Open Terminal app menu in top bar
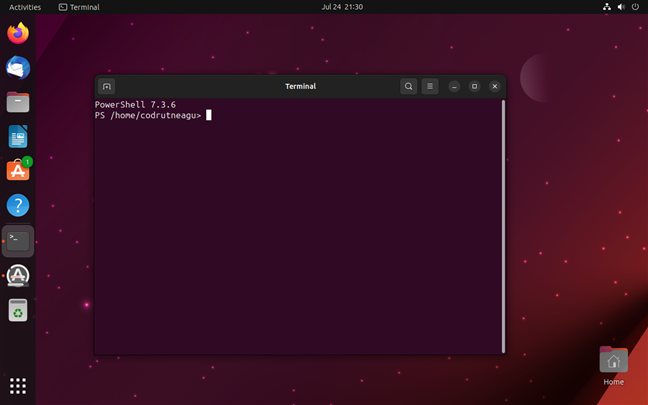Image resolution: width=648 pixels, height=405 pixels. (78, 7)
